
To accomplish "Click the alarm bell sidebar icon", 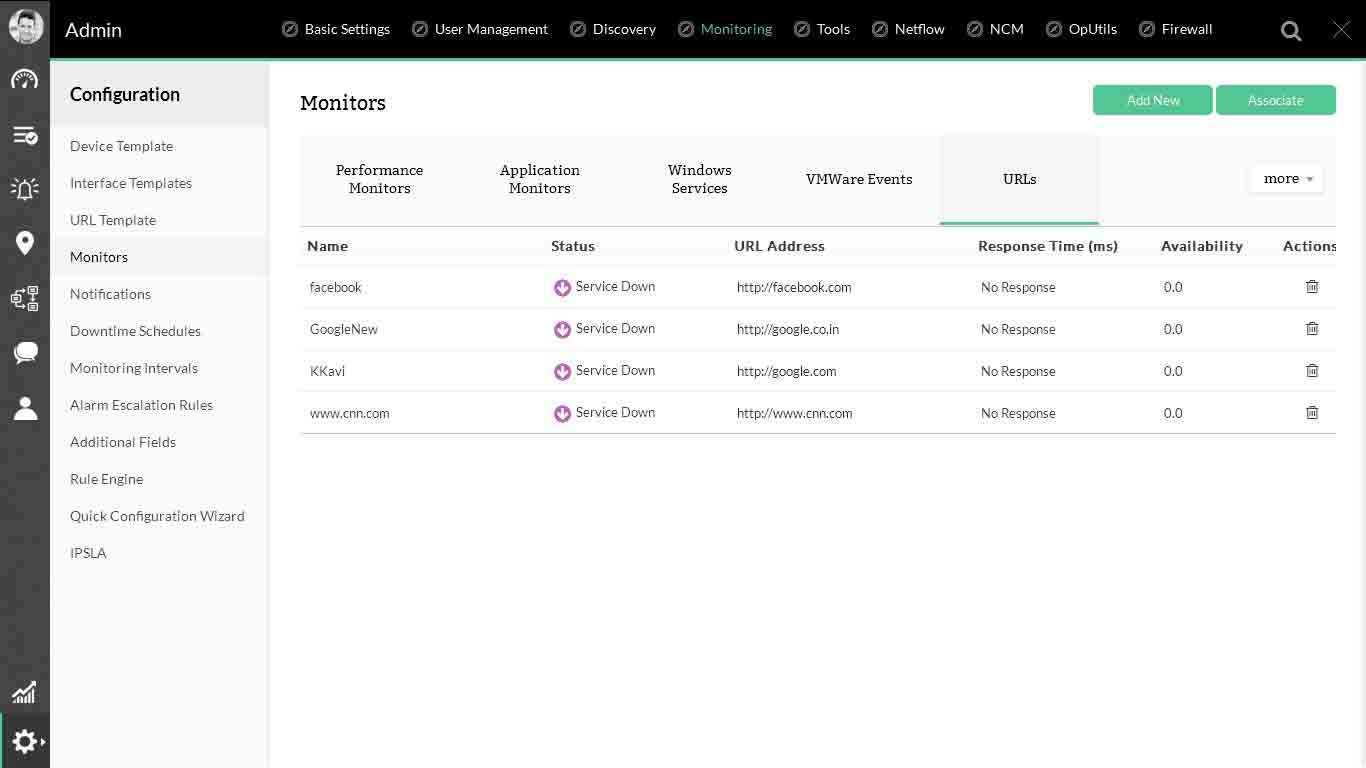I will [25, 188].
